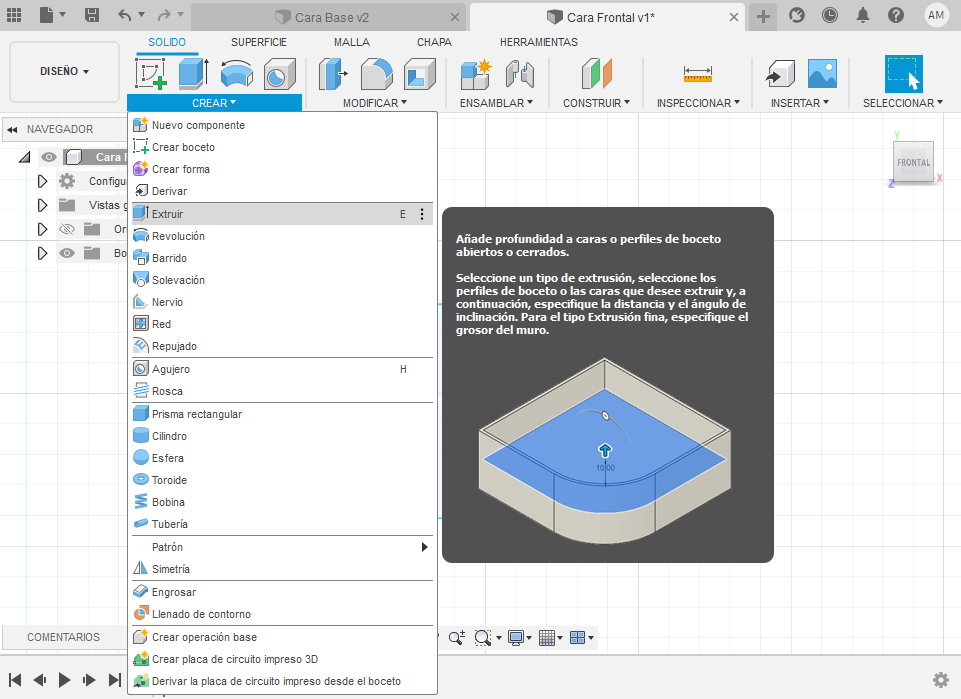Choose Agujero in the menu
961x699 pixels.
pyautogui.click(x=283, y=369)
